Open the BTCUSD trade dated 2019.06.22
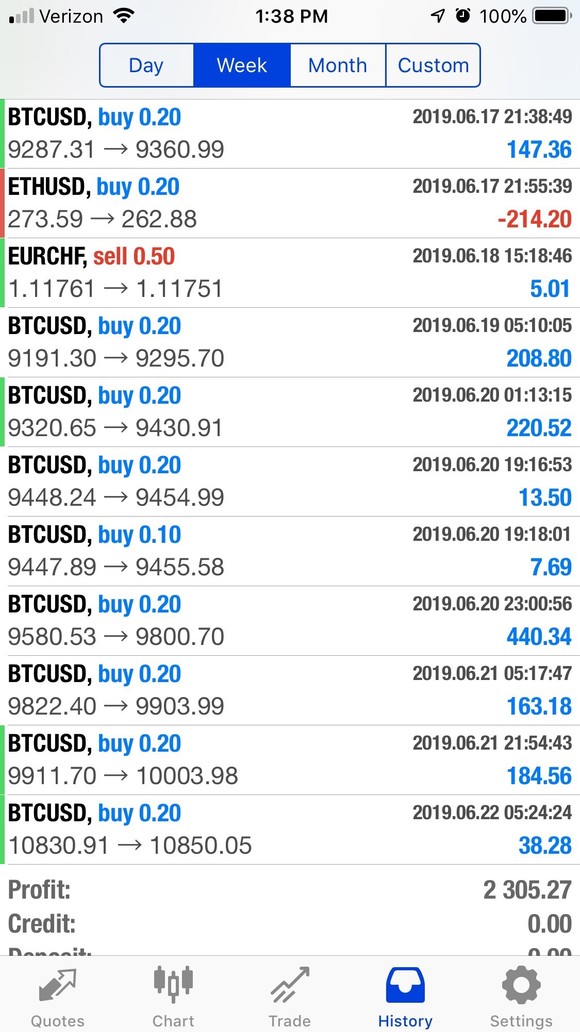 (290, 829)
